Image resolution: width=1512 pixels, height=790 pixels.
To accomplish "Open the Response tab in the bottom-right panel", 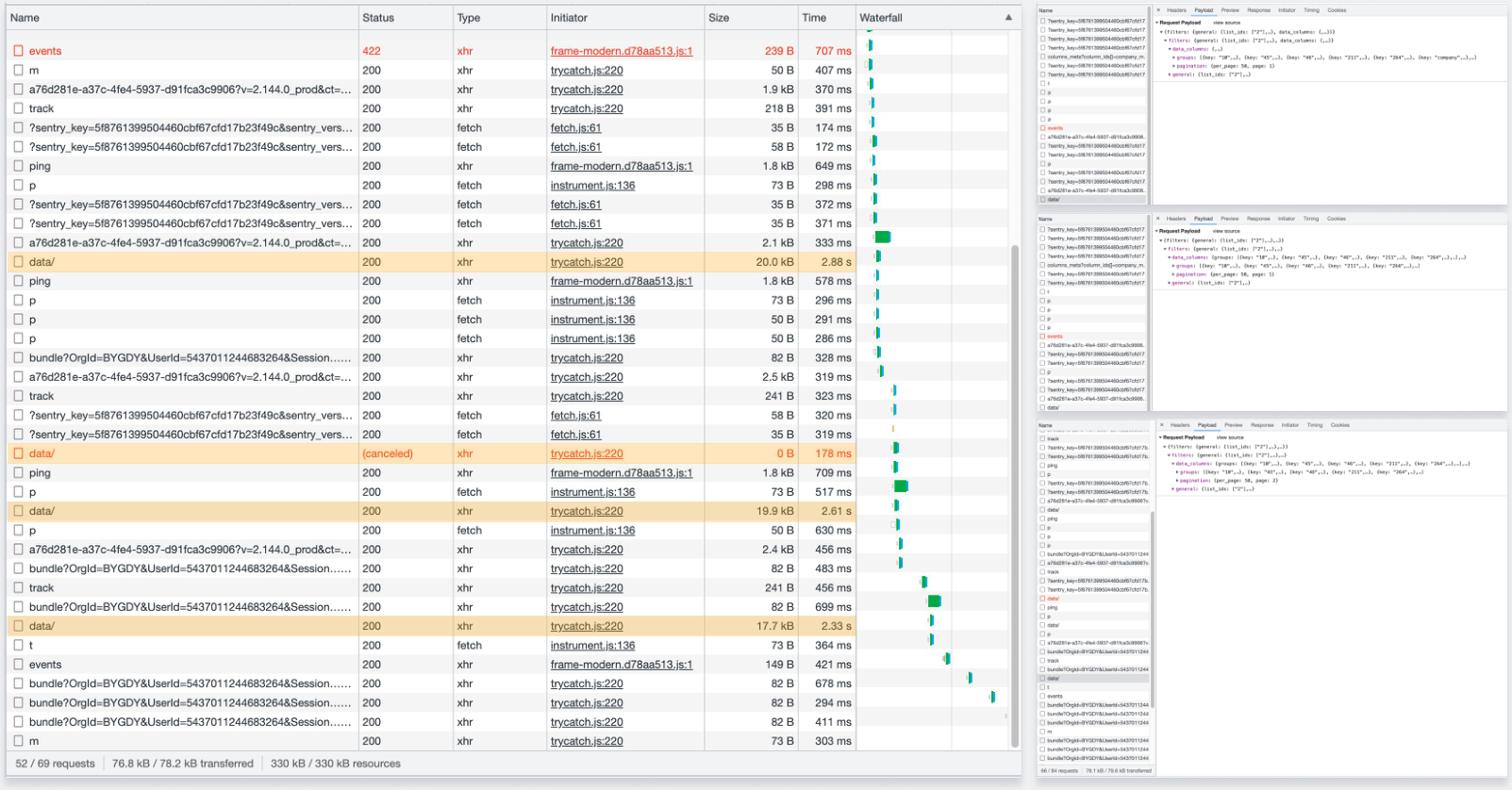I will pyautogui.click(x=1262, y=425).
